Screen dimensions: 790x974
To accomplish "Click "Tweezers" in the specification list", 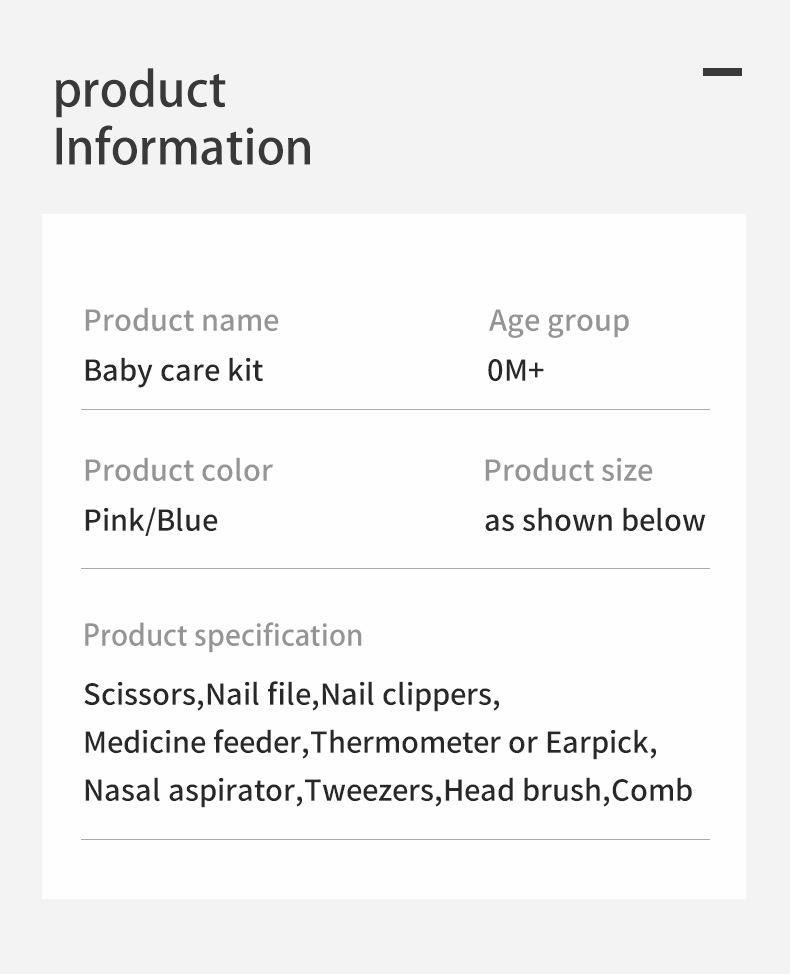I will tap(370, 790).
